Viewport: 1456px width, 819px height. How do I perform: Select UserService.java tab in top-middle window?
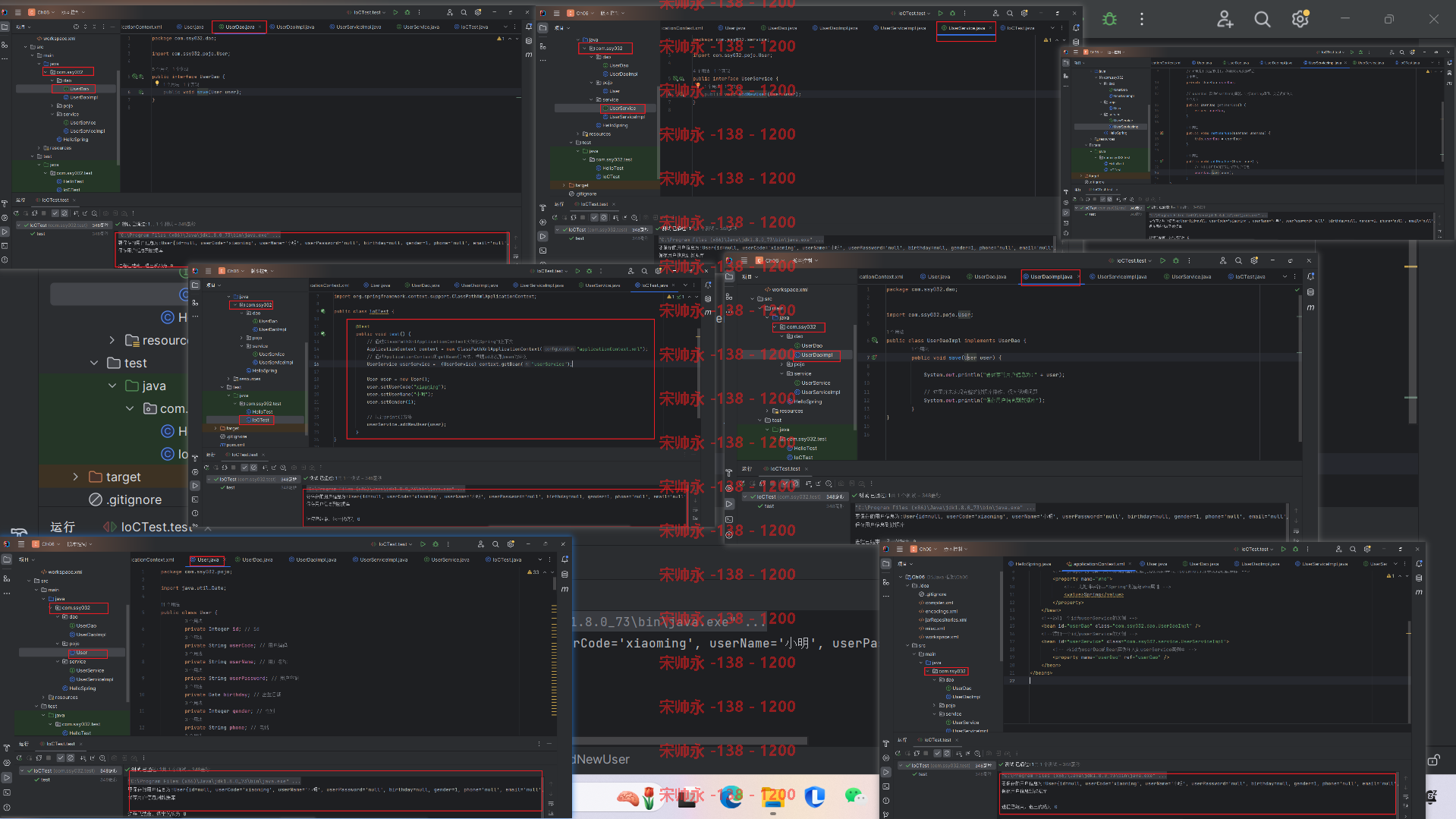pyautogui.click(x=966, y=28)
